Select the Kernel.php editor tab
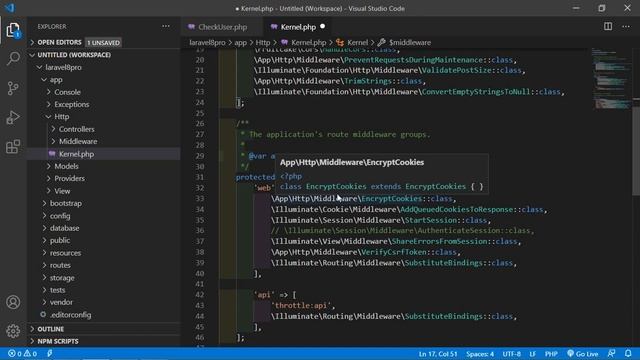The image size is (640, 360). [298, 27]
